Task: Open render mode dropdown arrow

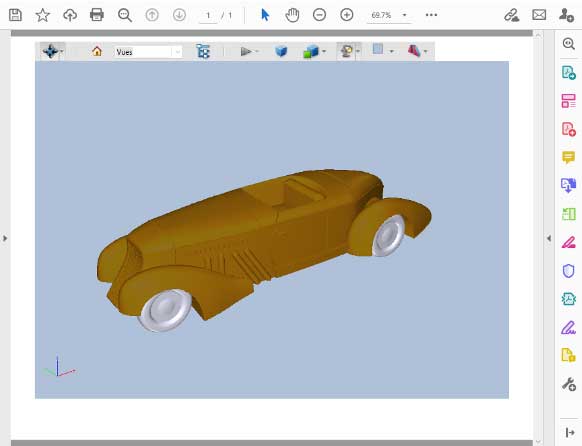Action: click(324, 51)
